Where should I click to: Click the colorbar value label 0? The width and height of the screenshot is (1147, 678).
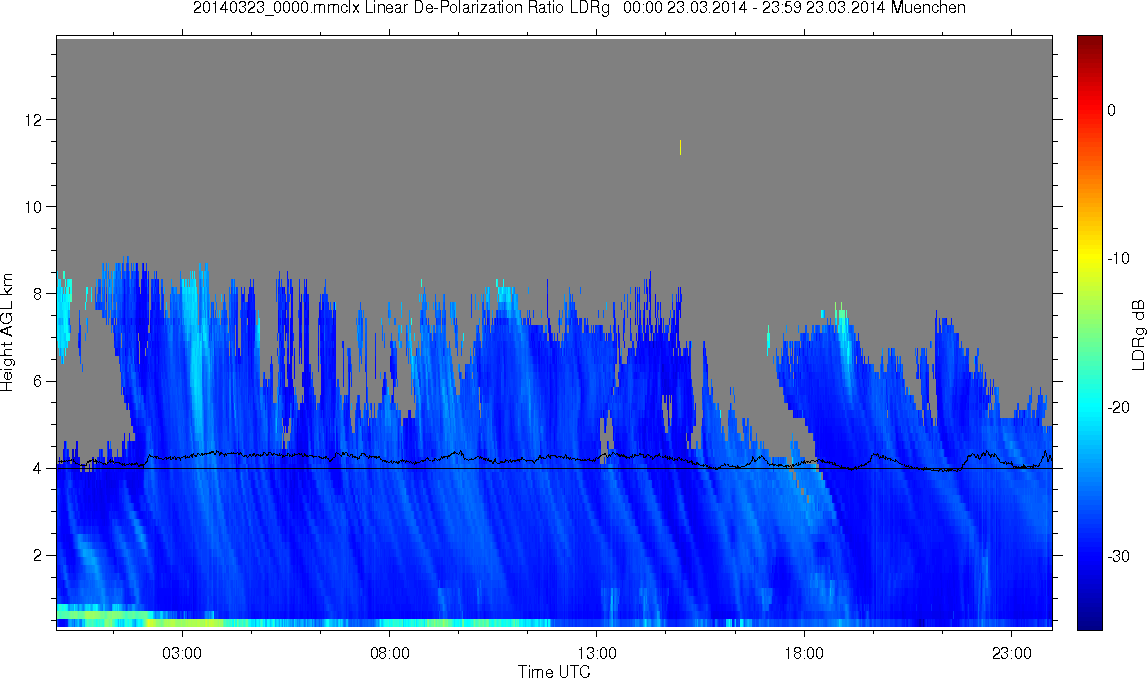1112,110
